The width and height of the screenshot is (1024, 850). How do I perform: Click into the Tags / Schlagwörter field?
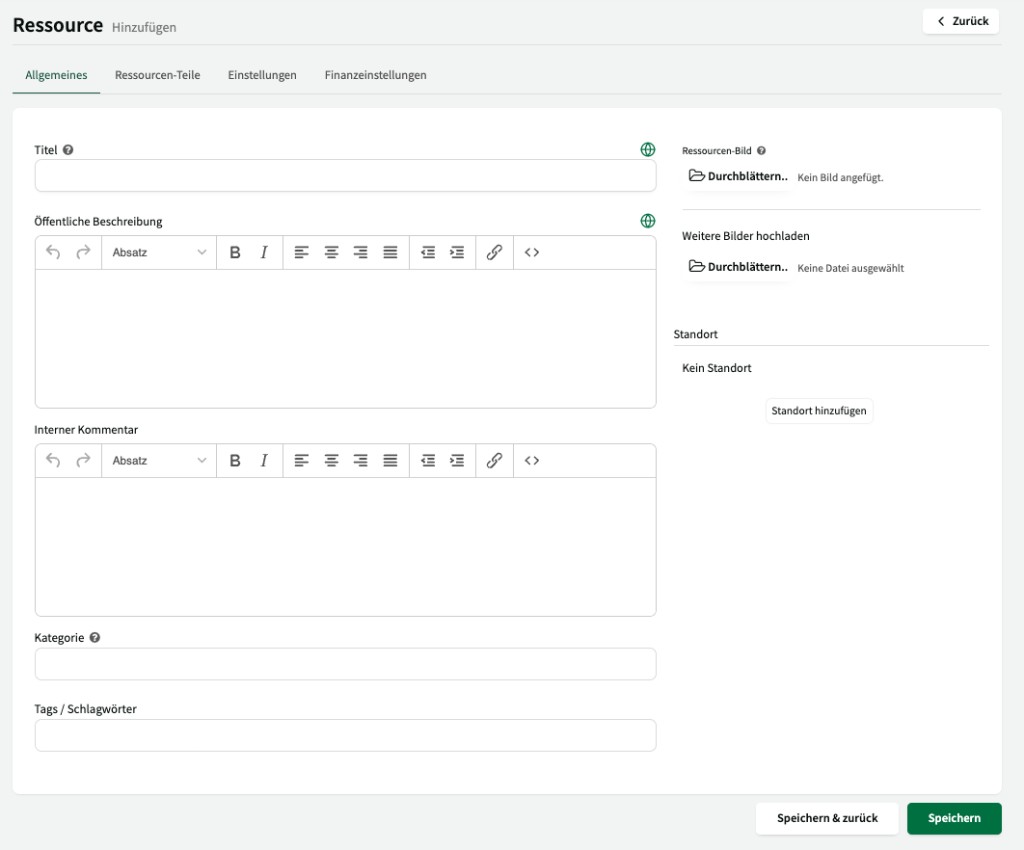[x=345, y=734]
